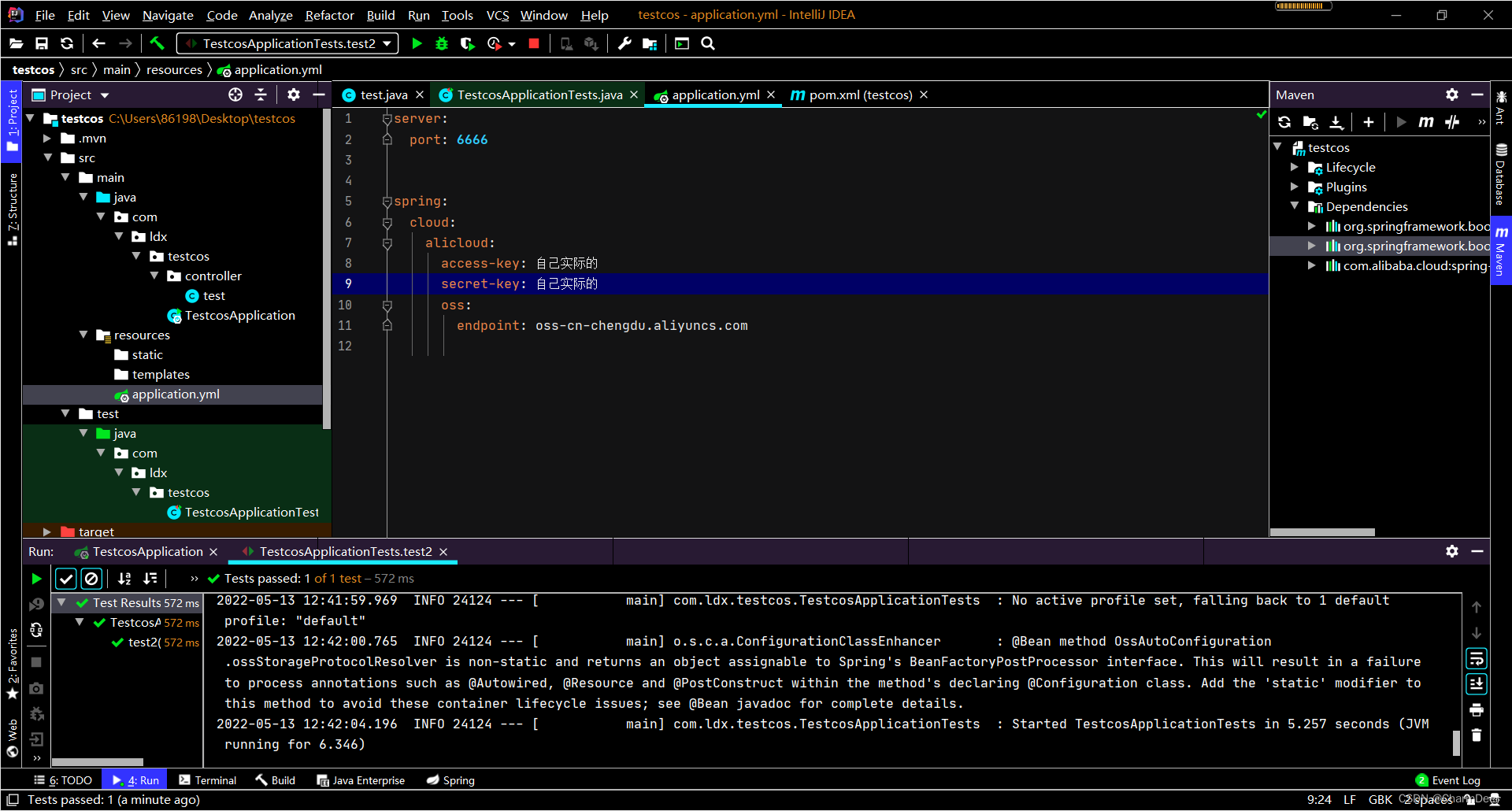Open the Analyze menu
Image resolution: width=1512 pixels, height=811 pixels.
coord(270,15)
